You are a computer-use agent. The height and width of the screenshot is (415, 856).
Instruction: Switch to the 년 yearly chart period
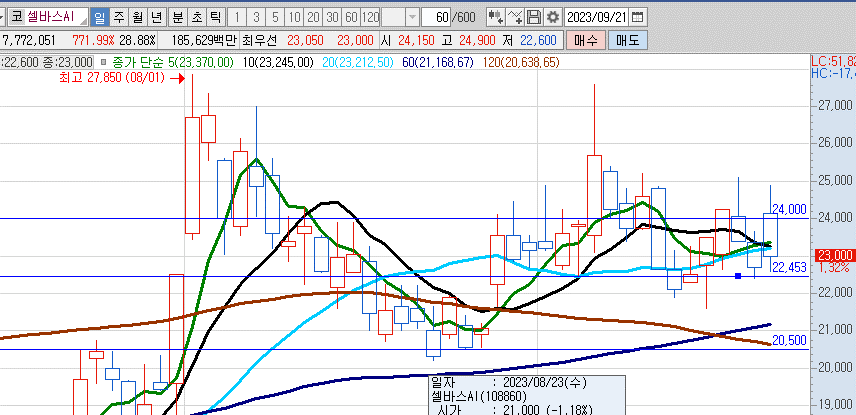pyautogui.click(x=157, y=17)
